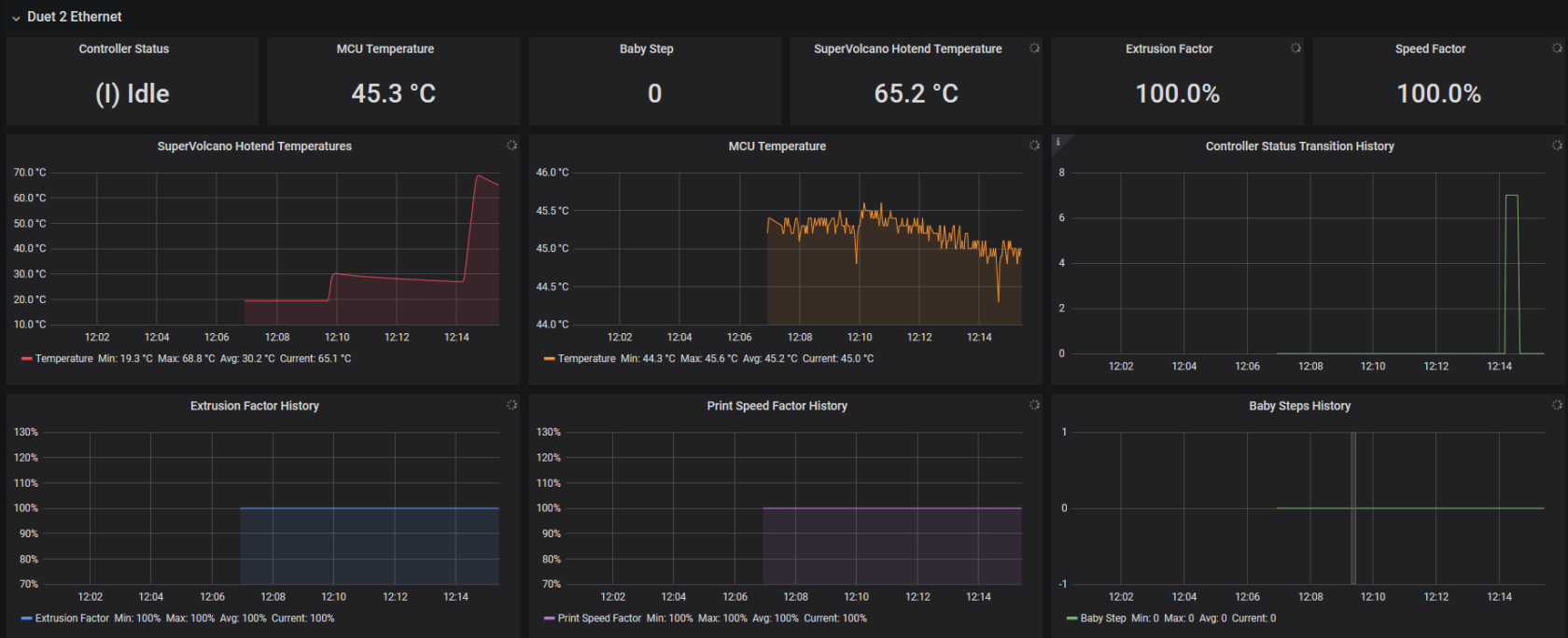Click spinner icon on Controller Status Transition History
The image size is (1568, 638).
[x=1557, y=146]
